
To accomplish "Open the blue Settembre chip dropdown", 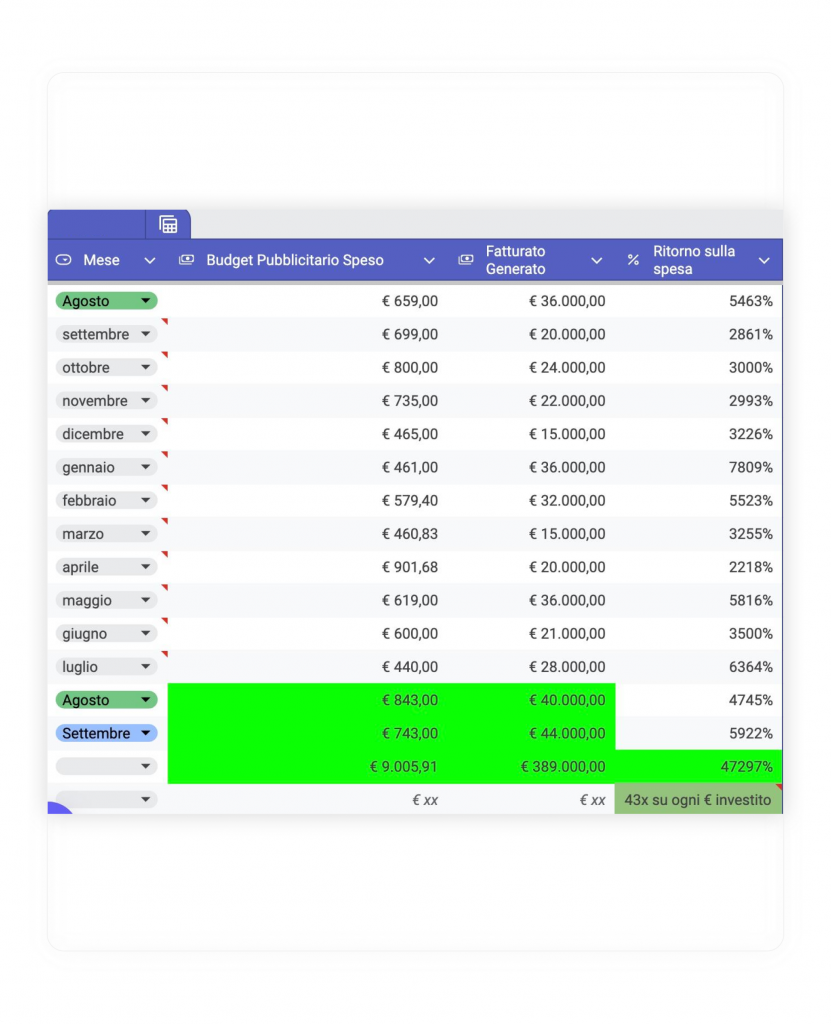I will click(x=147, y=733).
